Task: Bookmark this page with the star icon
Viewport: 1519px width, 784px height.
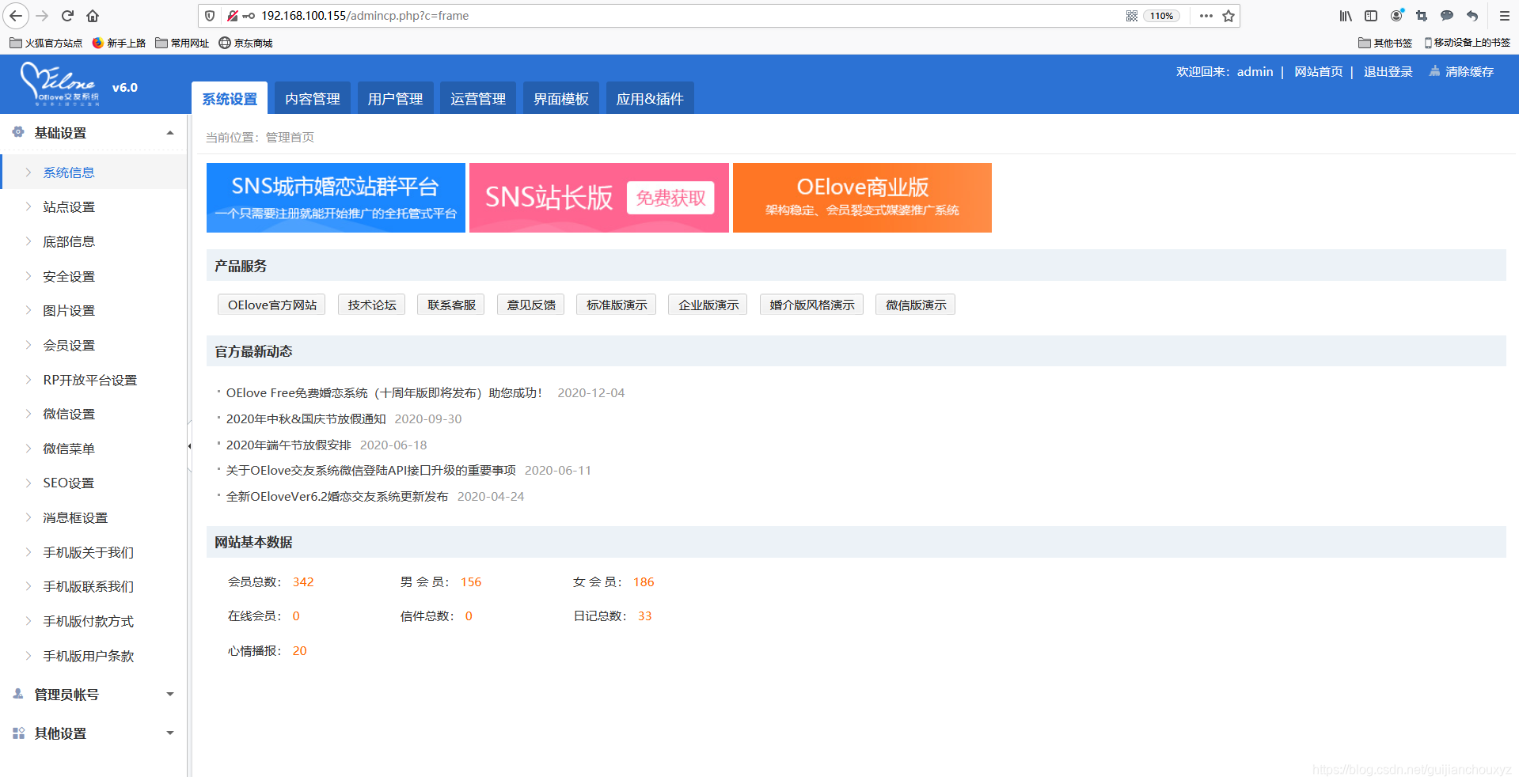Action: click(1228, 16)
